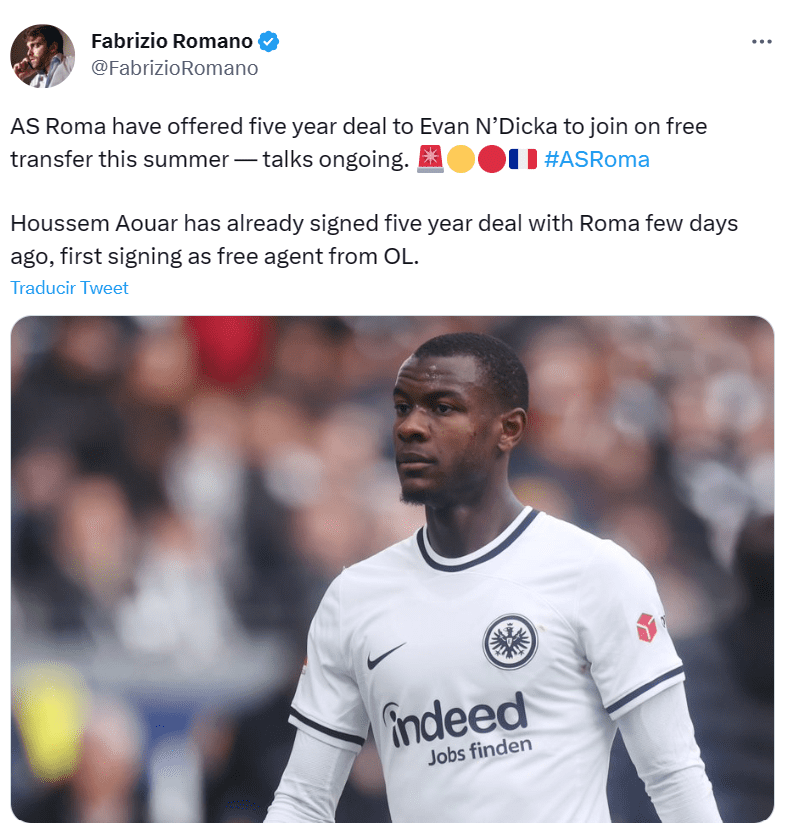The width and height of the screenshot is (787, 823).
Task: Click the indeed sponsor logo
Action: 456,718
